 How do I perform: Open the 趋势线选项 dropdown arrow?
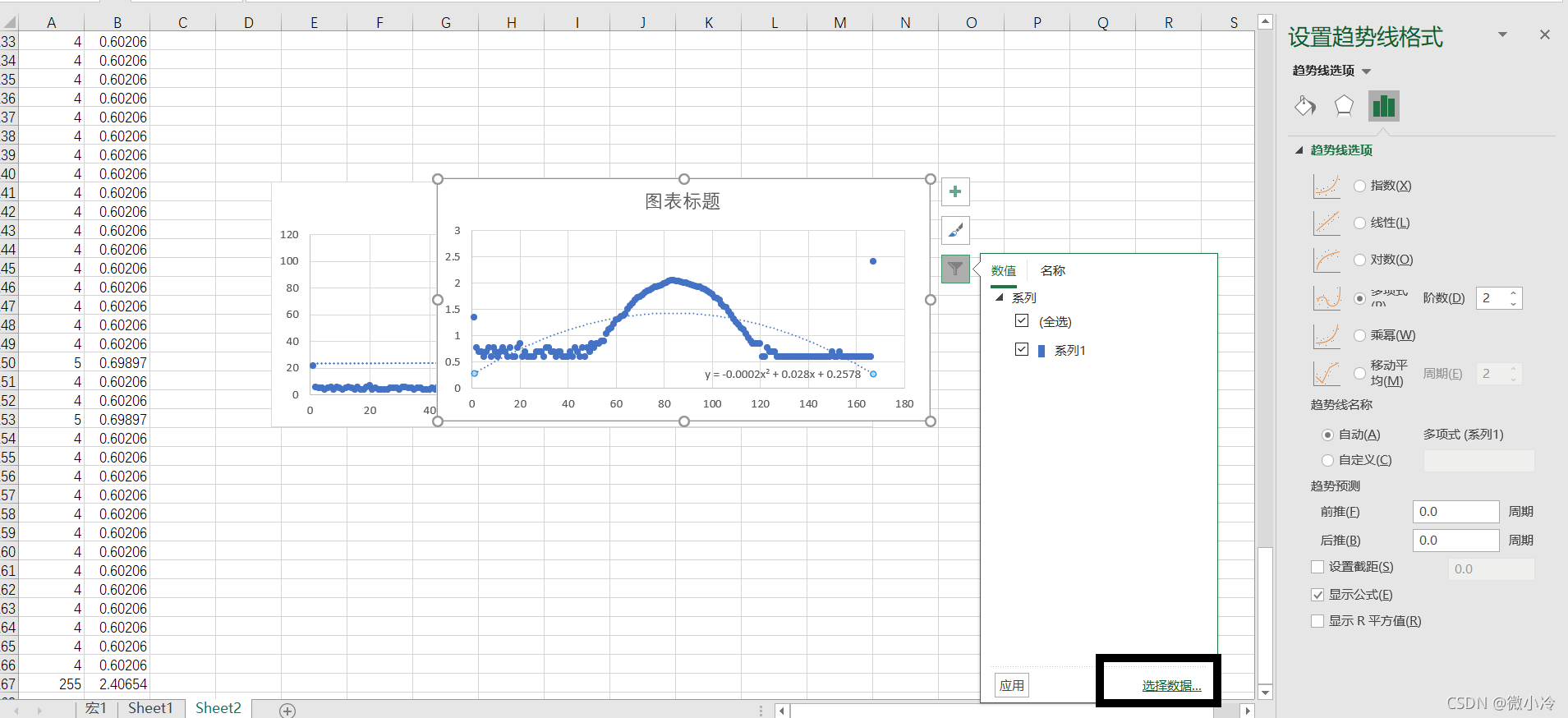point(1367,71)
